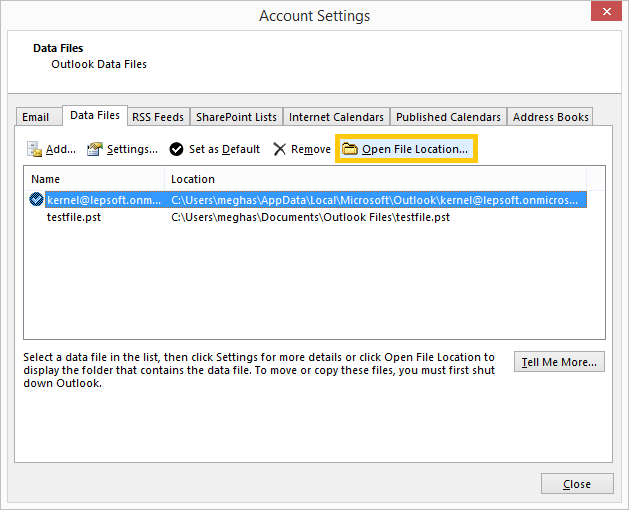Select the kernel@lepsoft.onm... data file name
Viewport: 629px width, 510px height.
point(104,200)
